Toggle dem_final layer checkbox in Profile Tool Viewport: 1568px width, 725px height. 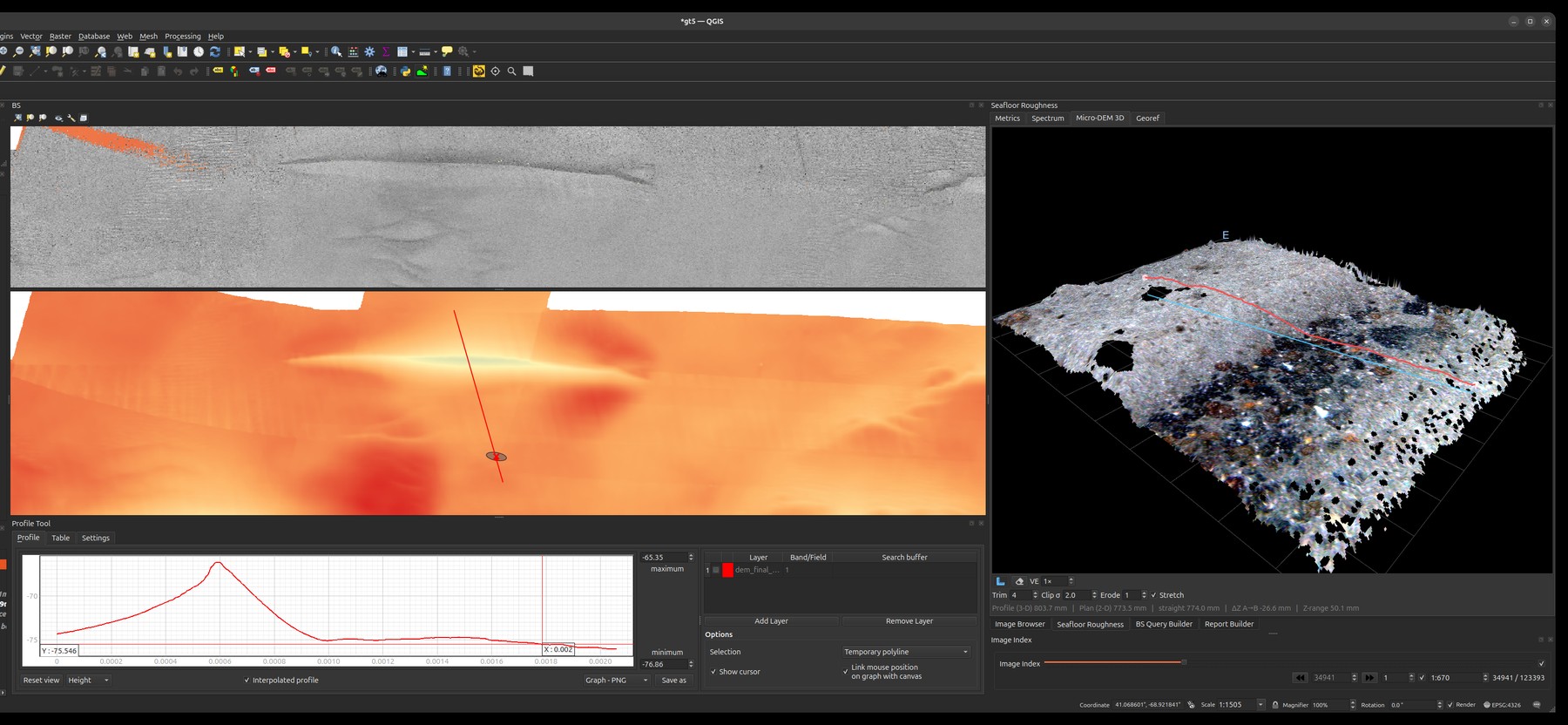pyautogui.click(x=716, y=570)
